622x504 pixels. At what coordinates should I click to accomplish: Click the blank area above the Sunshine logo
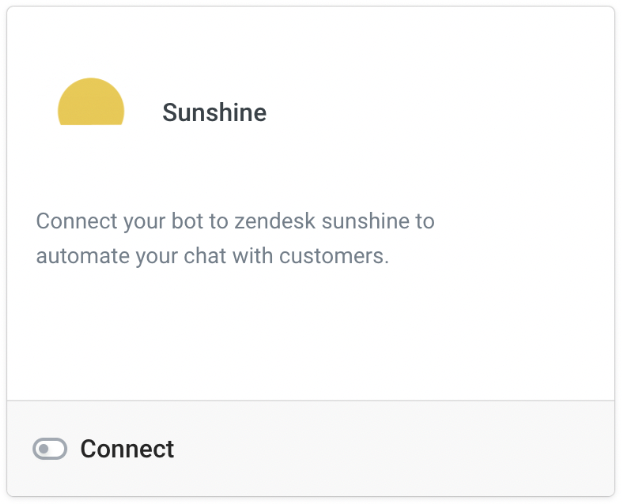coord(91,42)
